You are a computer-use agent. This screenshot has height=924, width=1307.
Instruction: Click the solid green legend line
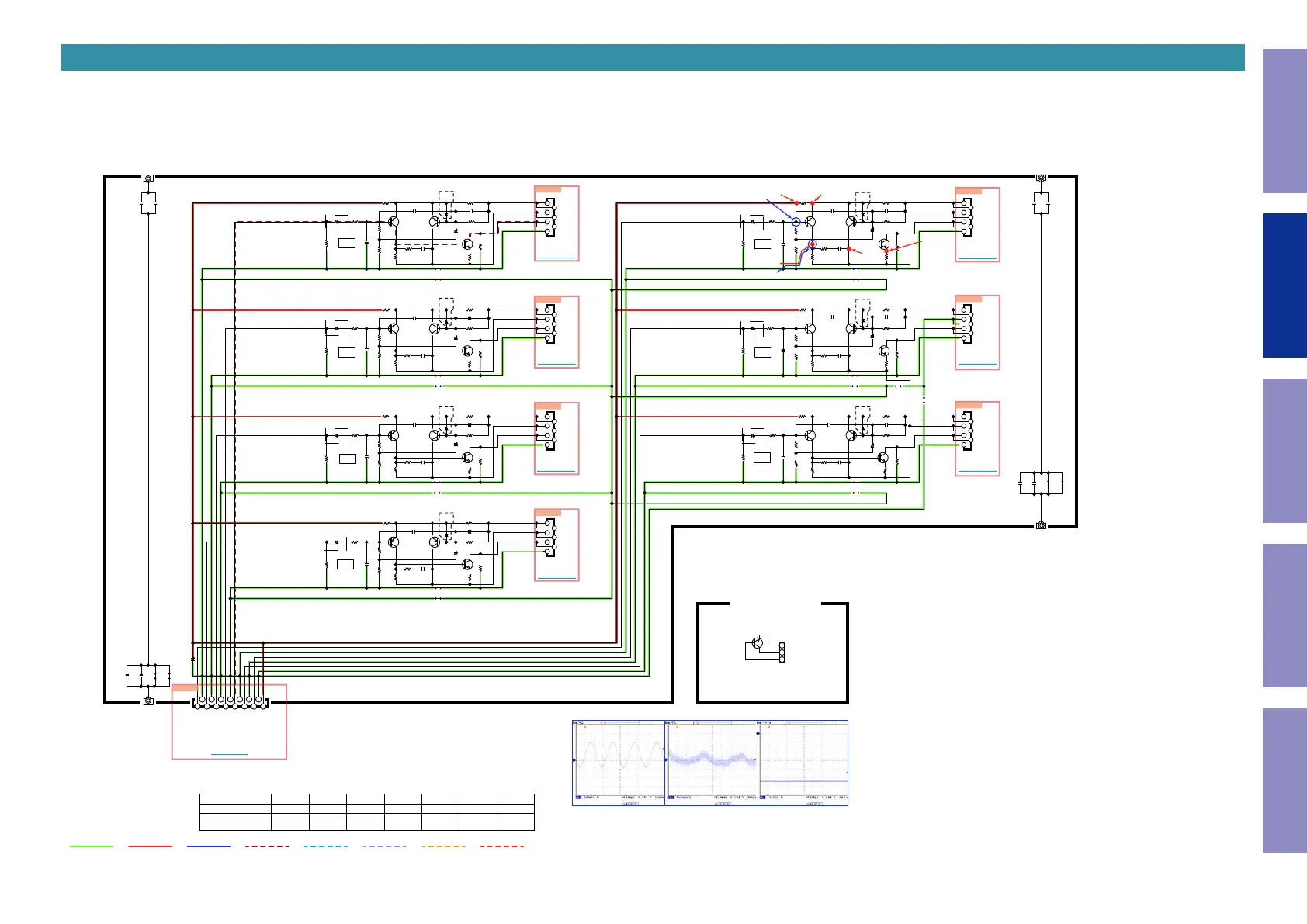coord(92,846)
